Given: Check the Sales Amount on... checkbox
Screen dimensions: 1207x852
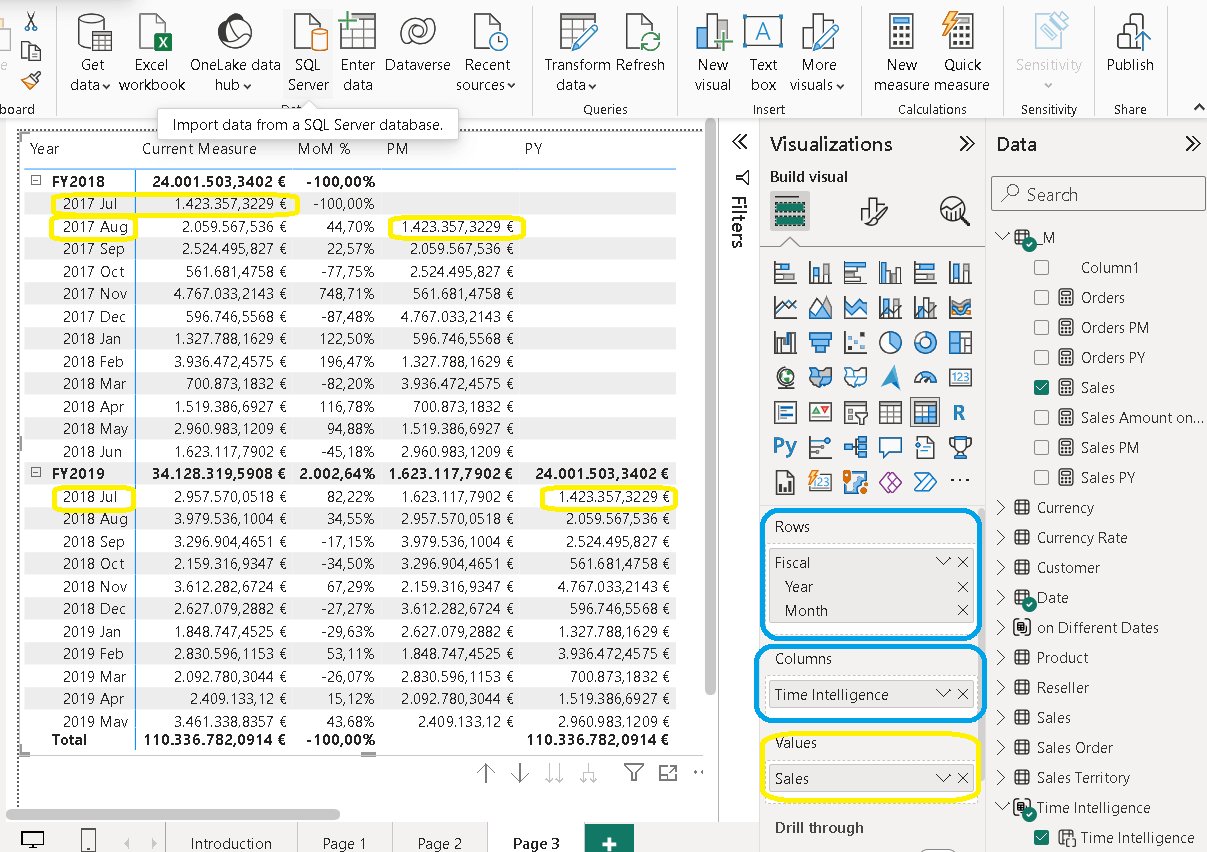Looking at the screenshot, I should tap(1042, 418).
